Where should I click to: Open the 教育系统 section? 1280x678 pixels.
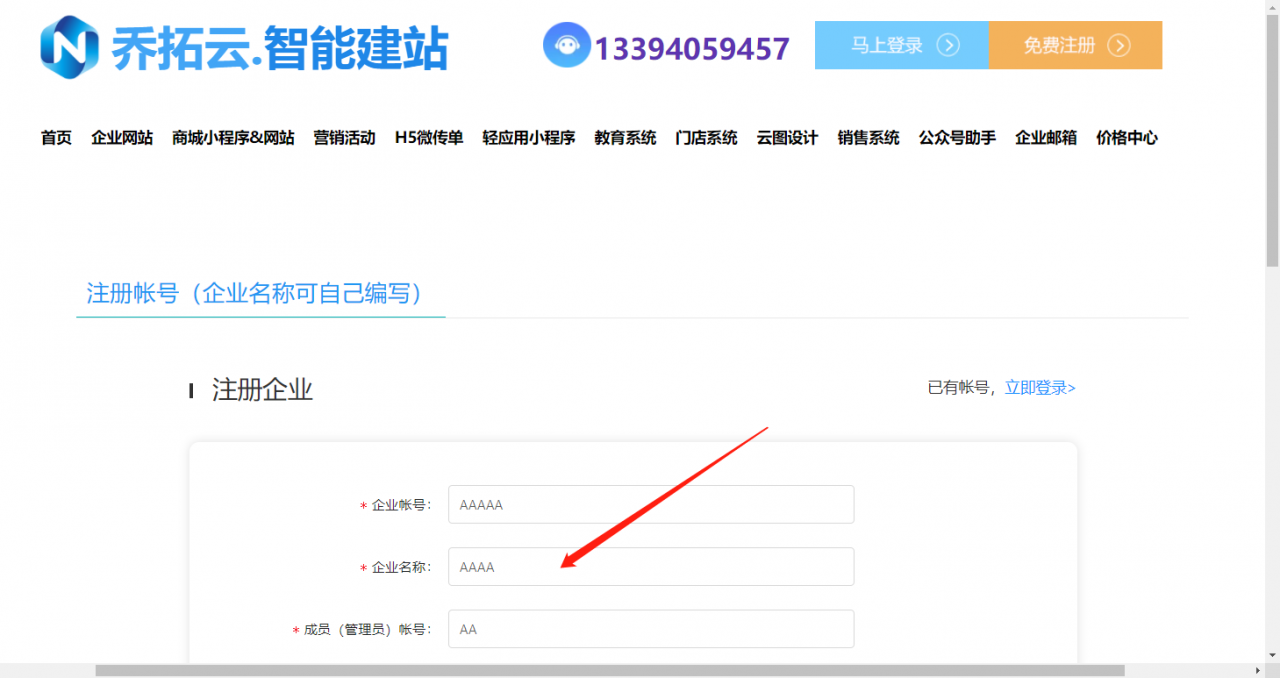(x=624, y=138)
